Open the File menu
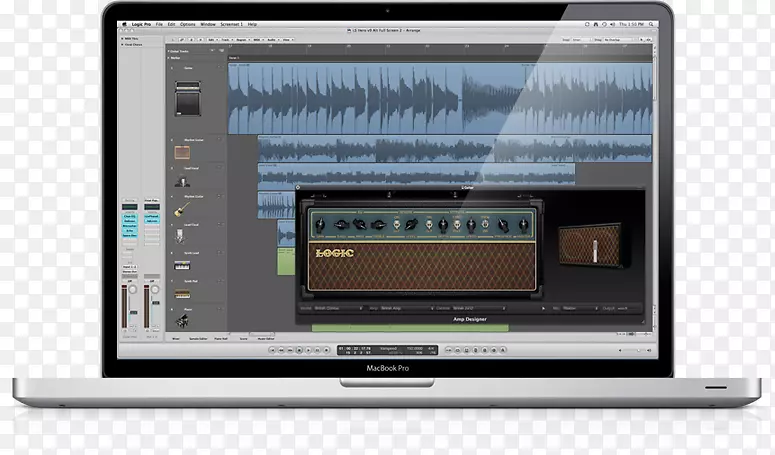 point(159,23)
